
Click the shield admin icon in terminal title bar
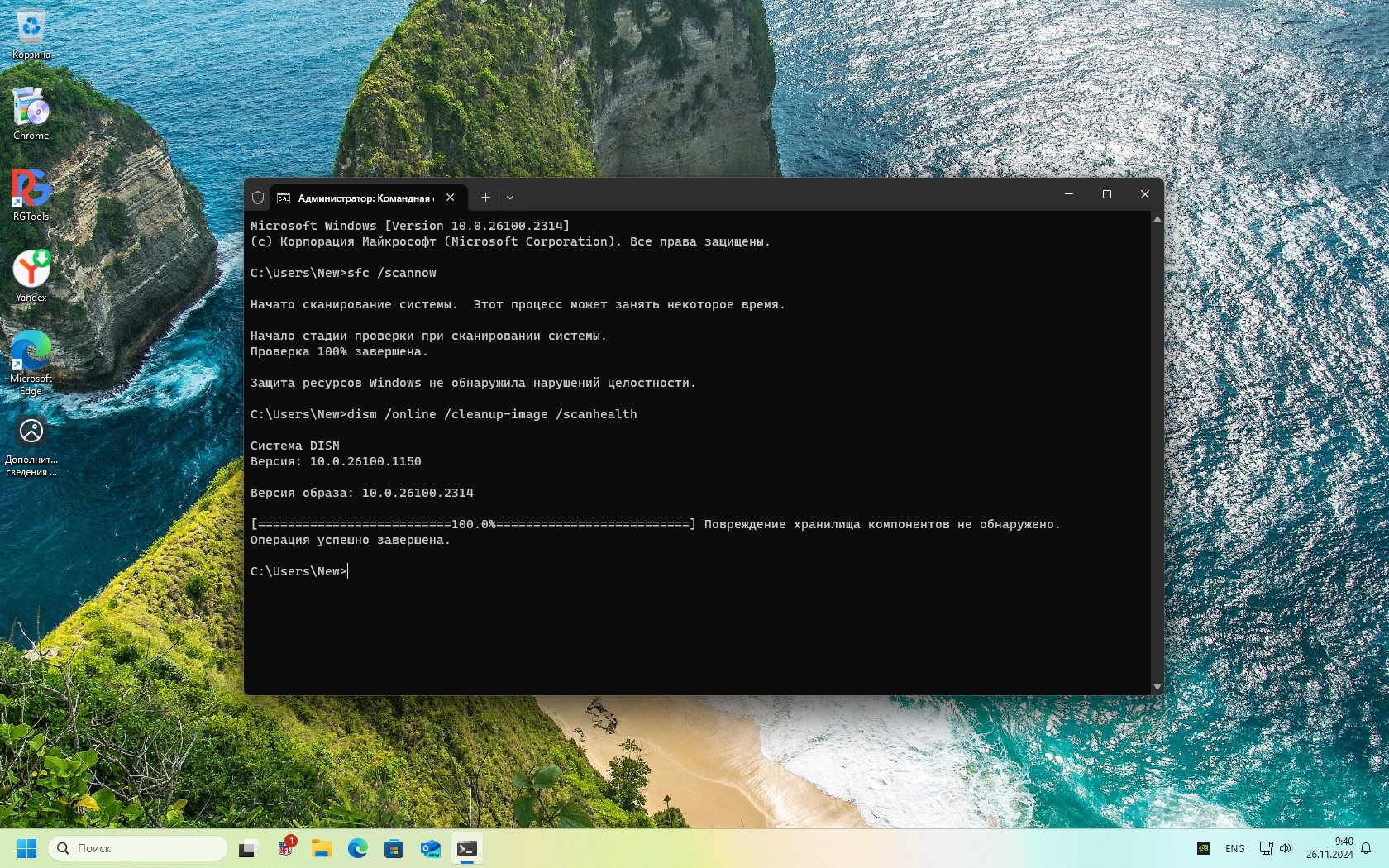[258, 198]
